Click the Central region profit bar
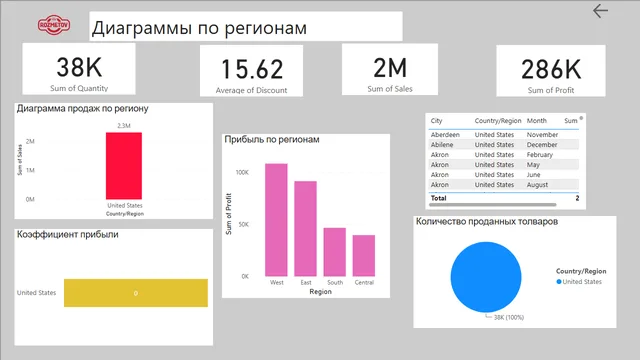The width and height of the screenshot is (640, 360). (x=364, y=256)
